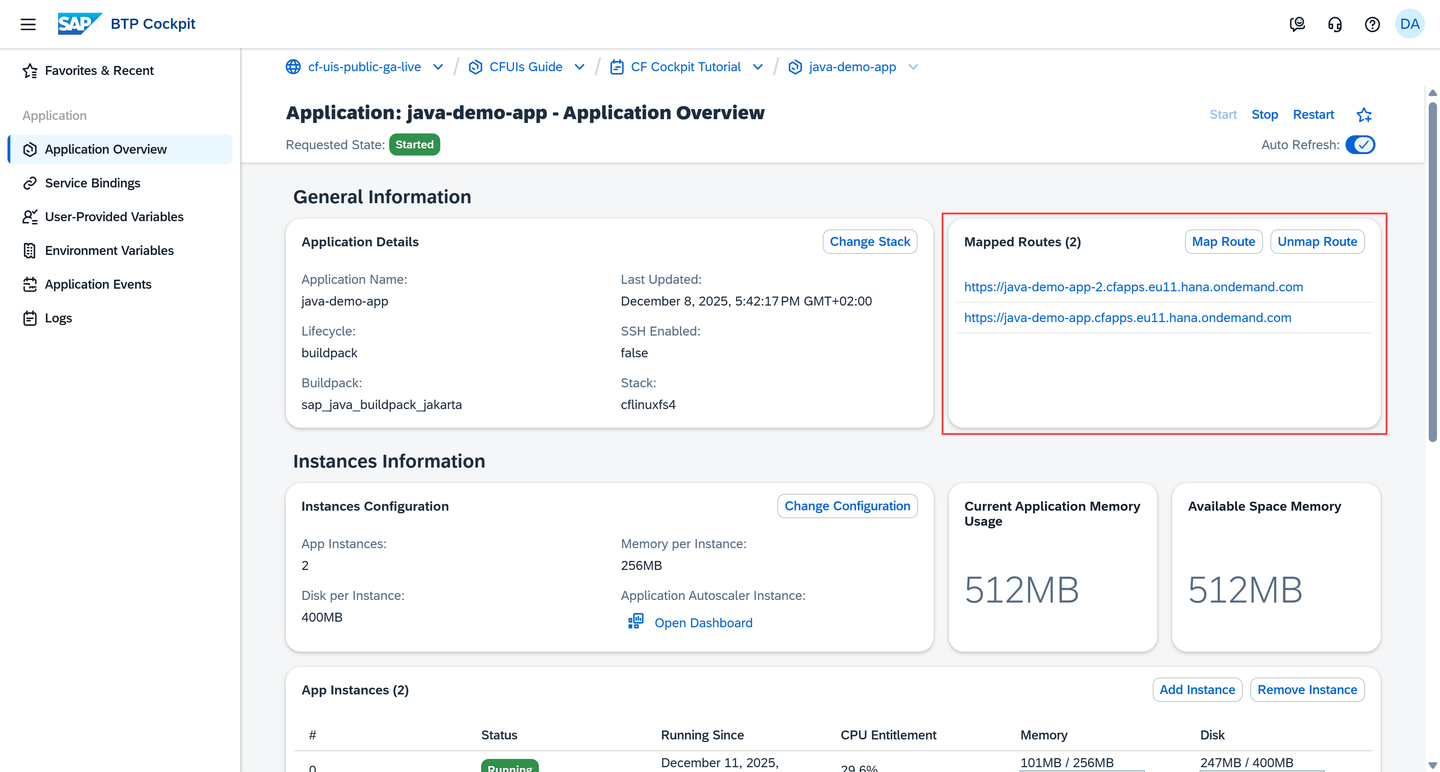Open the help question mark icon

click(x=1372, y=24)
